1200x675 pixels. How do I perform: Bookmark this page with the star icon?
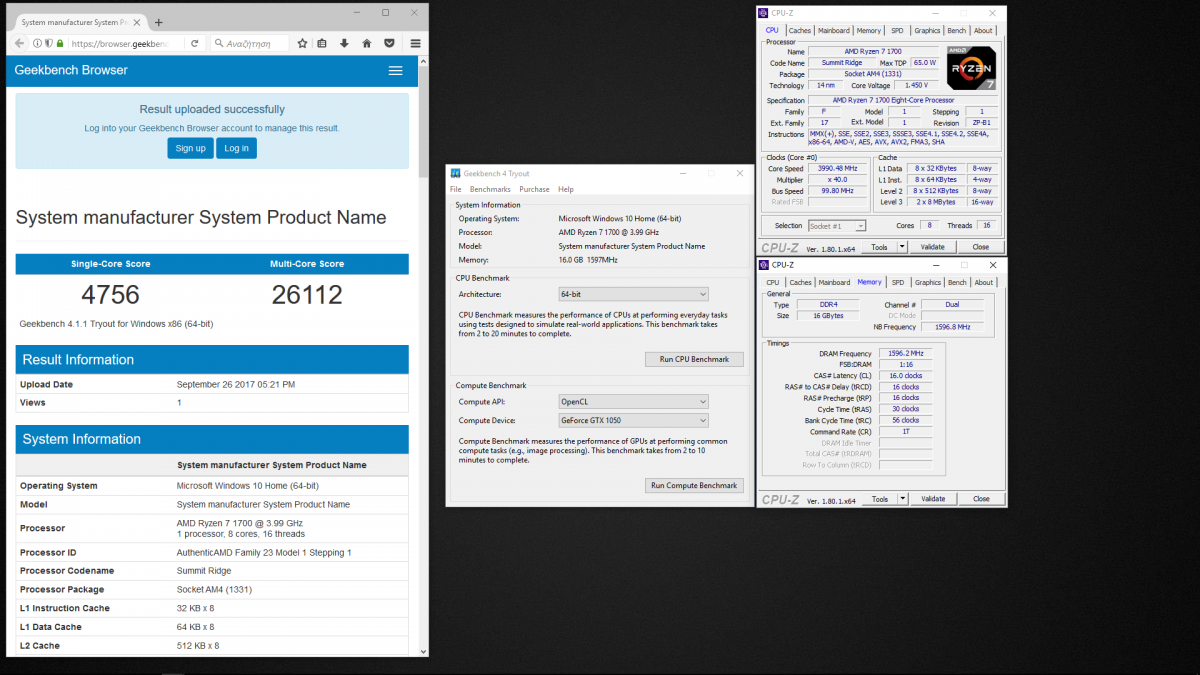pyautogui.click(x=300, y=43)
